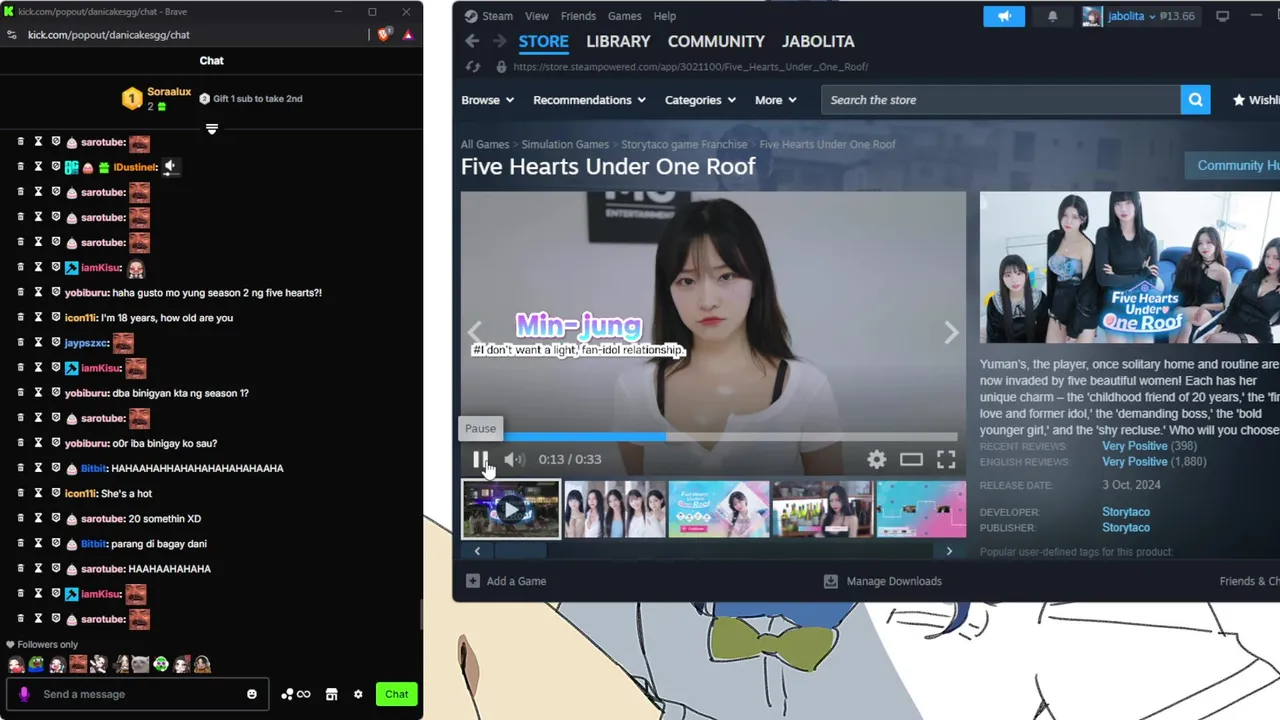Pause the Steam trailer video

pos(480,460)
